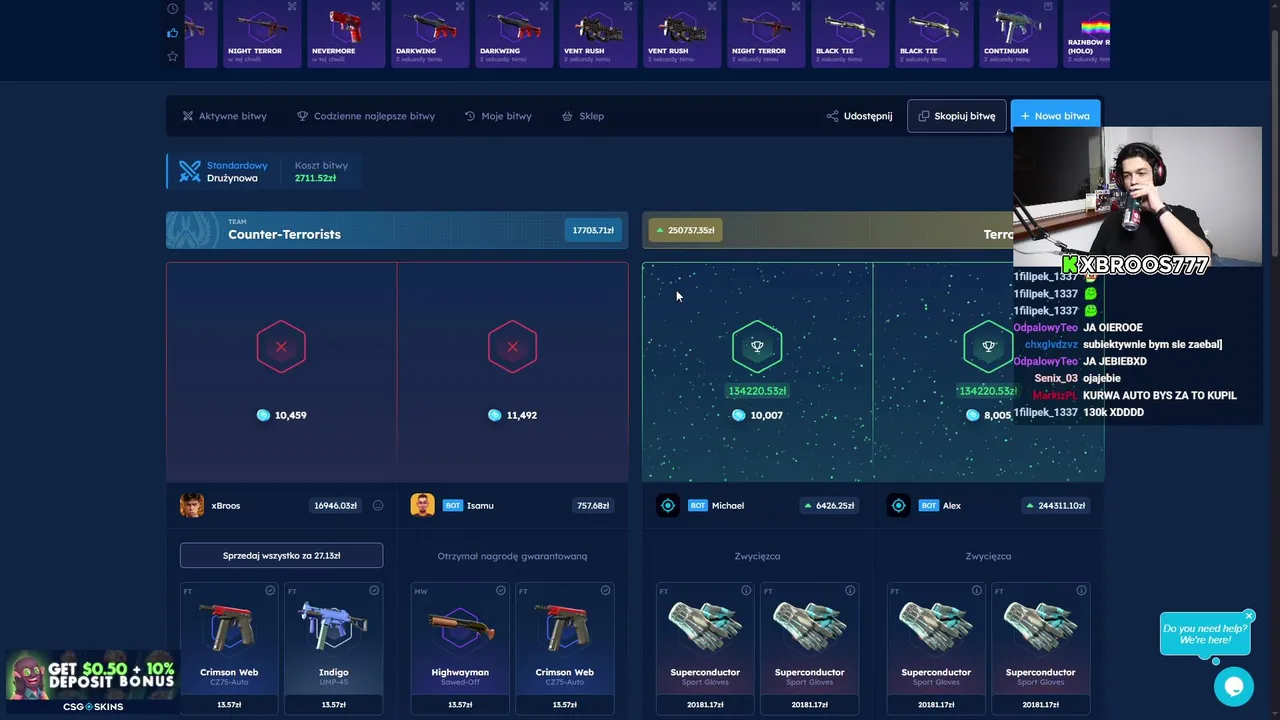Screen dimensions: 1280x720
Task: Click the red X hexagon above 10,459
Action: click(x=281, y=346)
